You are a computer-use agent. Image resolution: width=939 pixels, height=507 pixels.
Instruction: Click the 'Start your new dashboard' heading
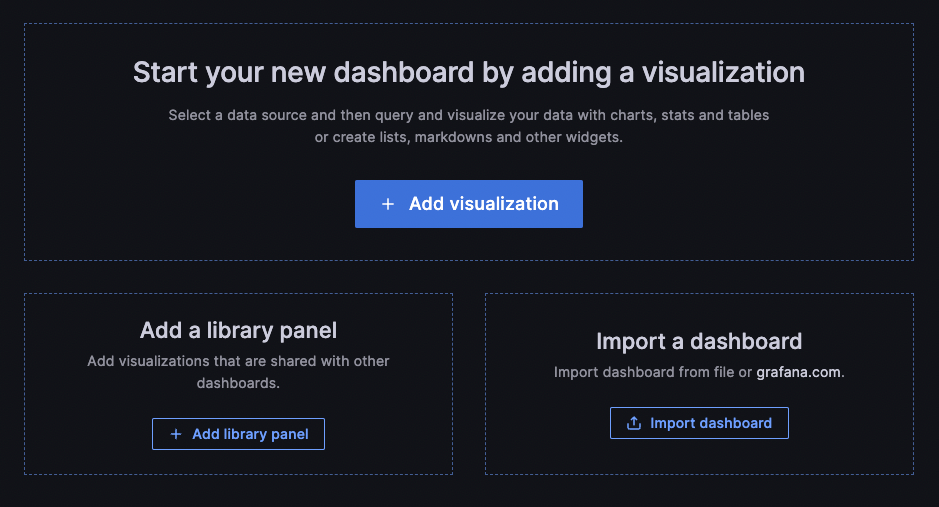(x=468, y=73)
